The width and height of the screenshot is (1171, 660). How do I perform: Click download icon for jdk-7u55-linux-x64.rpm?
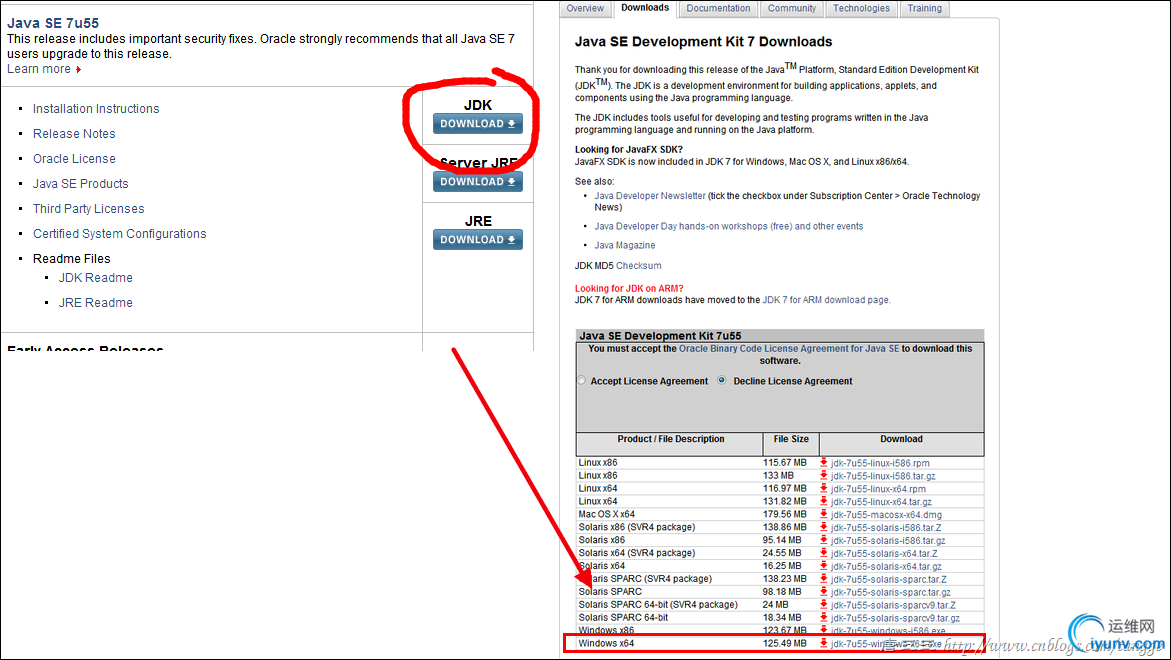pos(824,489)
